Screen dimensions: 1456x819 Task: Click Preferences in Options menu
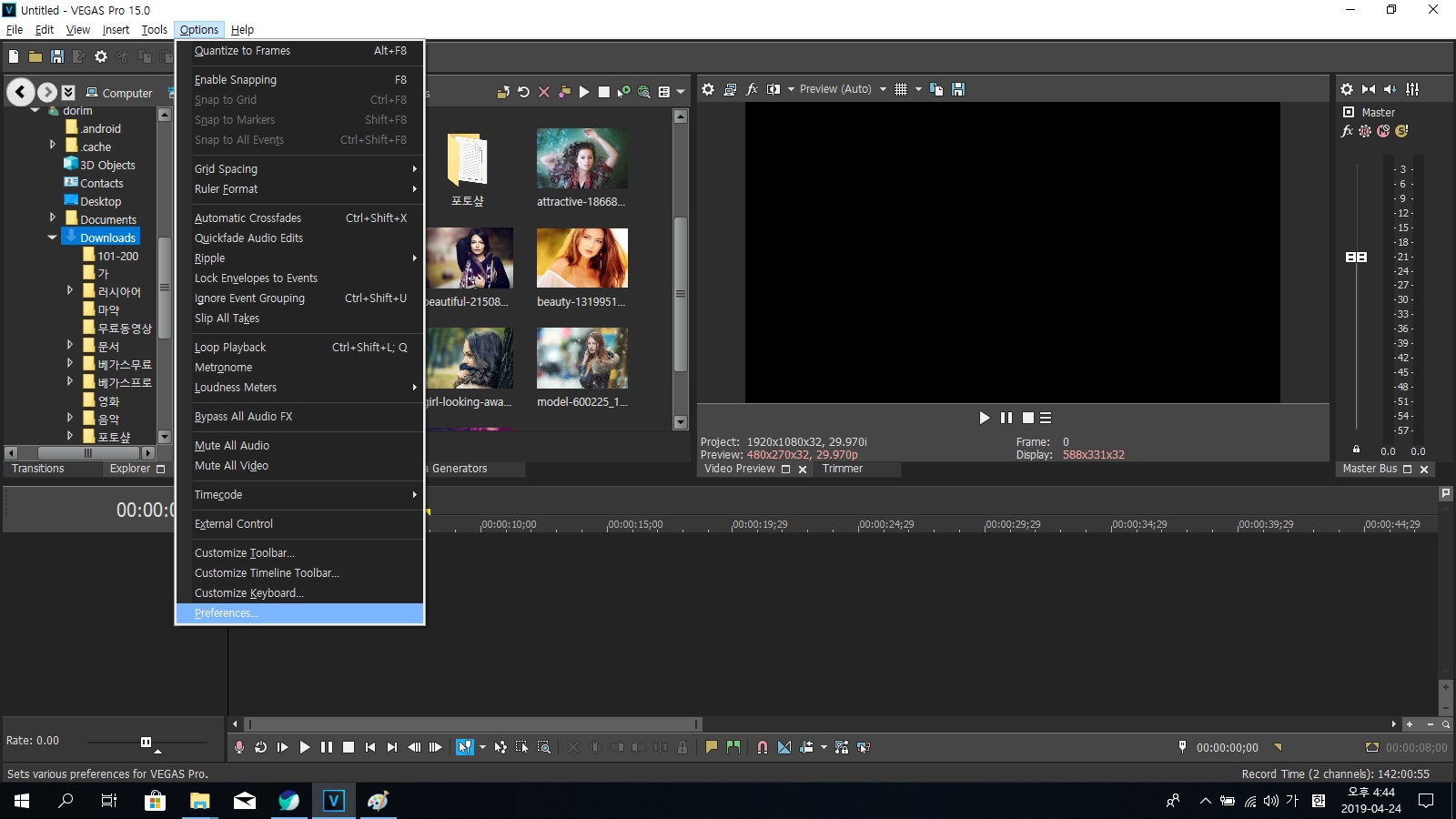[299, 613]
